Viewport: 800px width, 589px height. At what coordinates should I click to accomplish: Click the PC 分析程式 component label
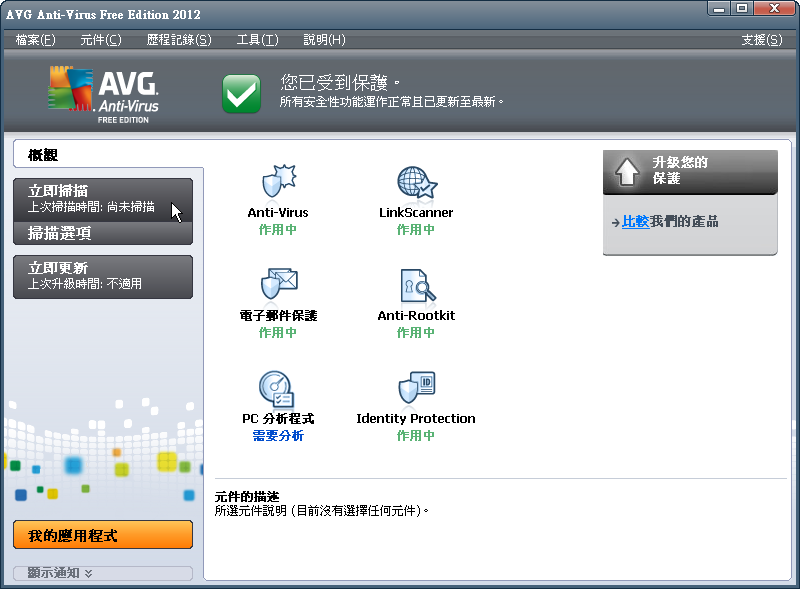pyautogui.click(x=278, y=419)
